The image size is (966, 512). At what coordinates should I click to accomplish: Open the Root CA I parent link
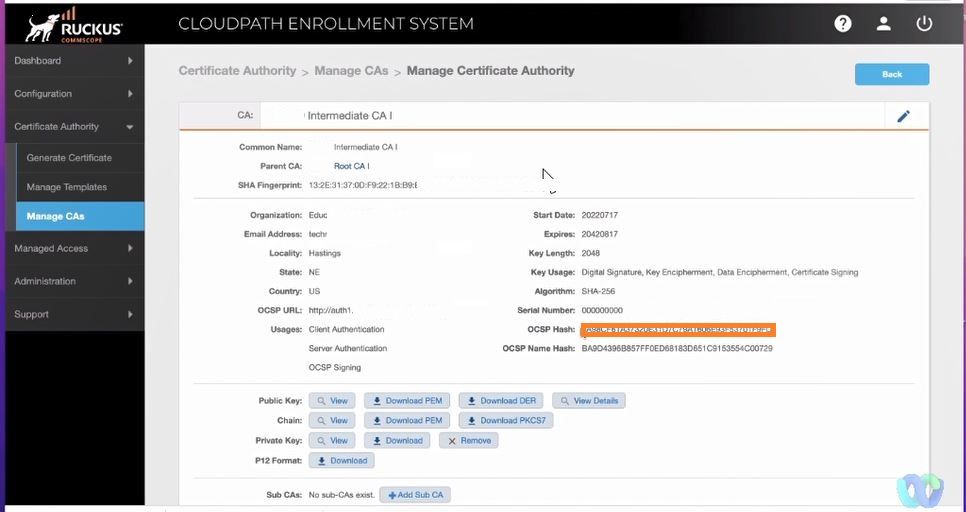tap(351, 166)
